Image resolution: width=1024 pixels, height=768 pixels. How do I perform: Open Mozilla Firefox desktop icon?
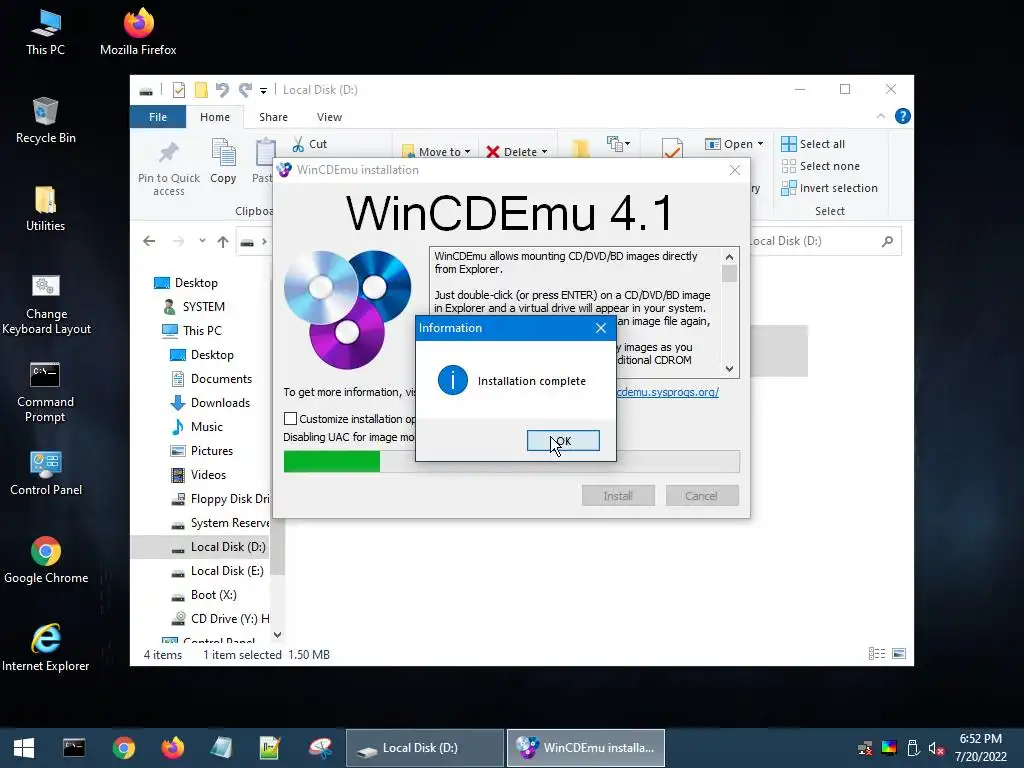pos(138,33)
